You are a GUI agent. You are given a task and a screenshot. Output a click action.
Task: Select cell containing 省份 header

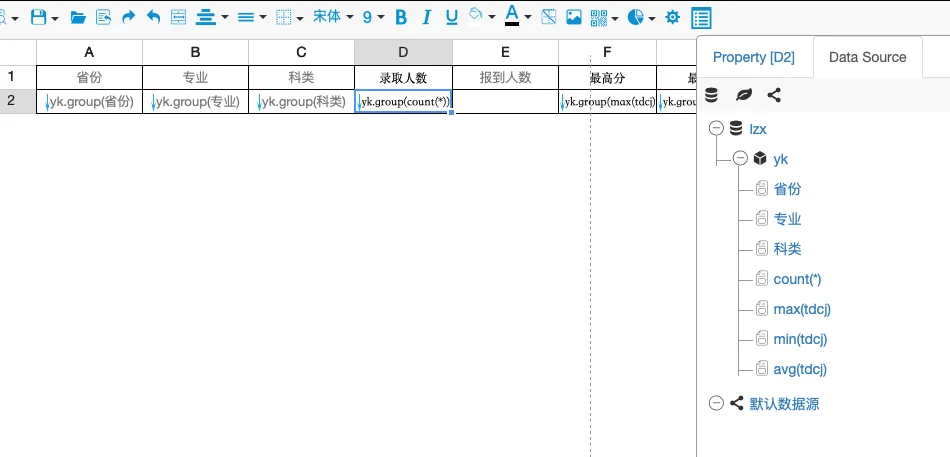click(89, 77)
